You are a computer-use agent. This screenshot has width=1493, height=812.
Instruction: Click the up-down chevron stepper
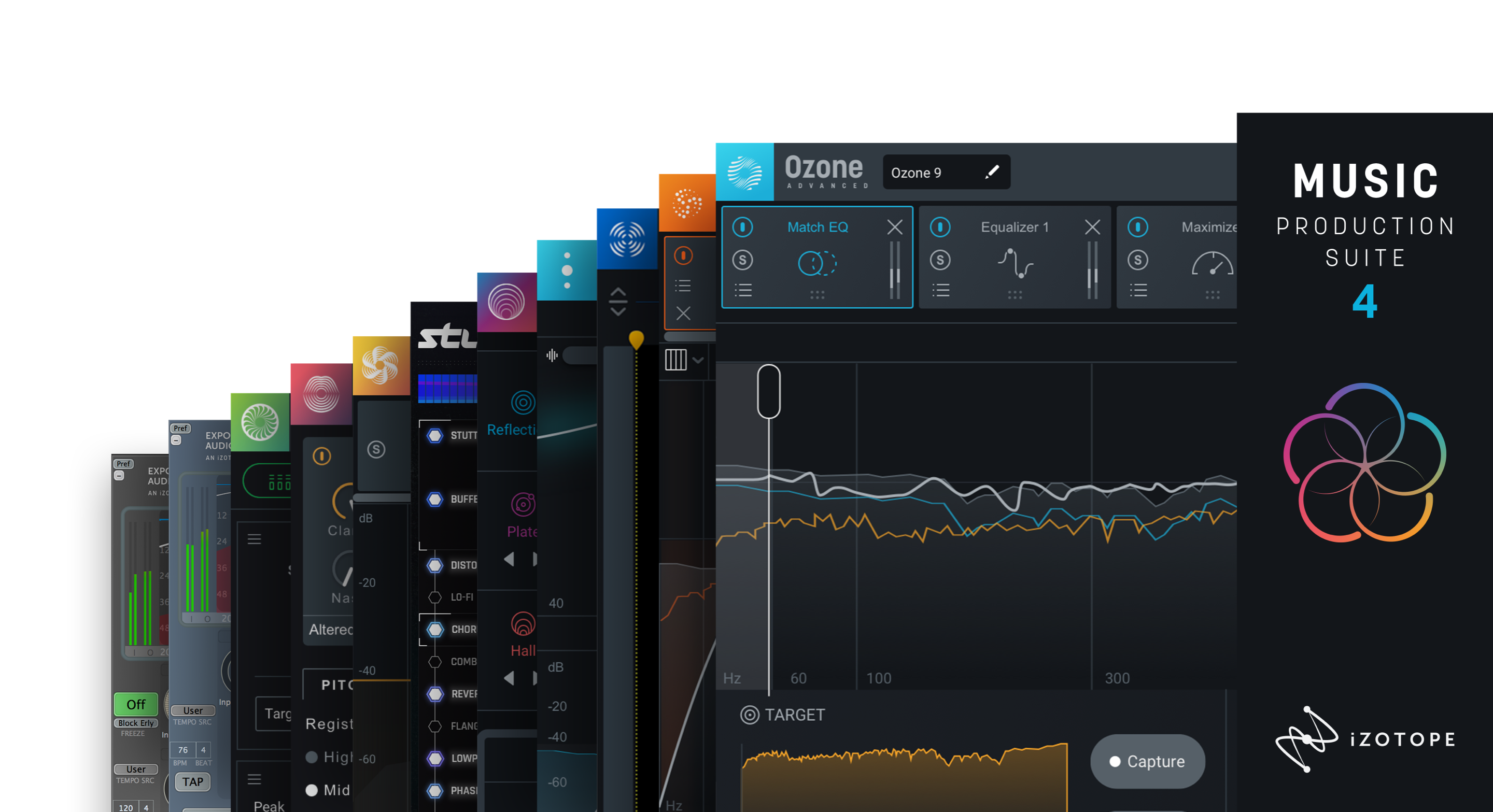(x=618, y=302)
